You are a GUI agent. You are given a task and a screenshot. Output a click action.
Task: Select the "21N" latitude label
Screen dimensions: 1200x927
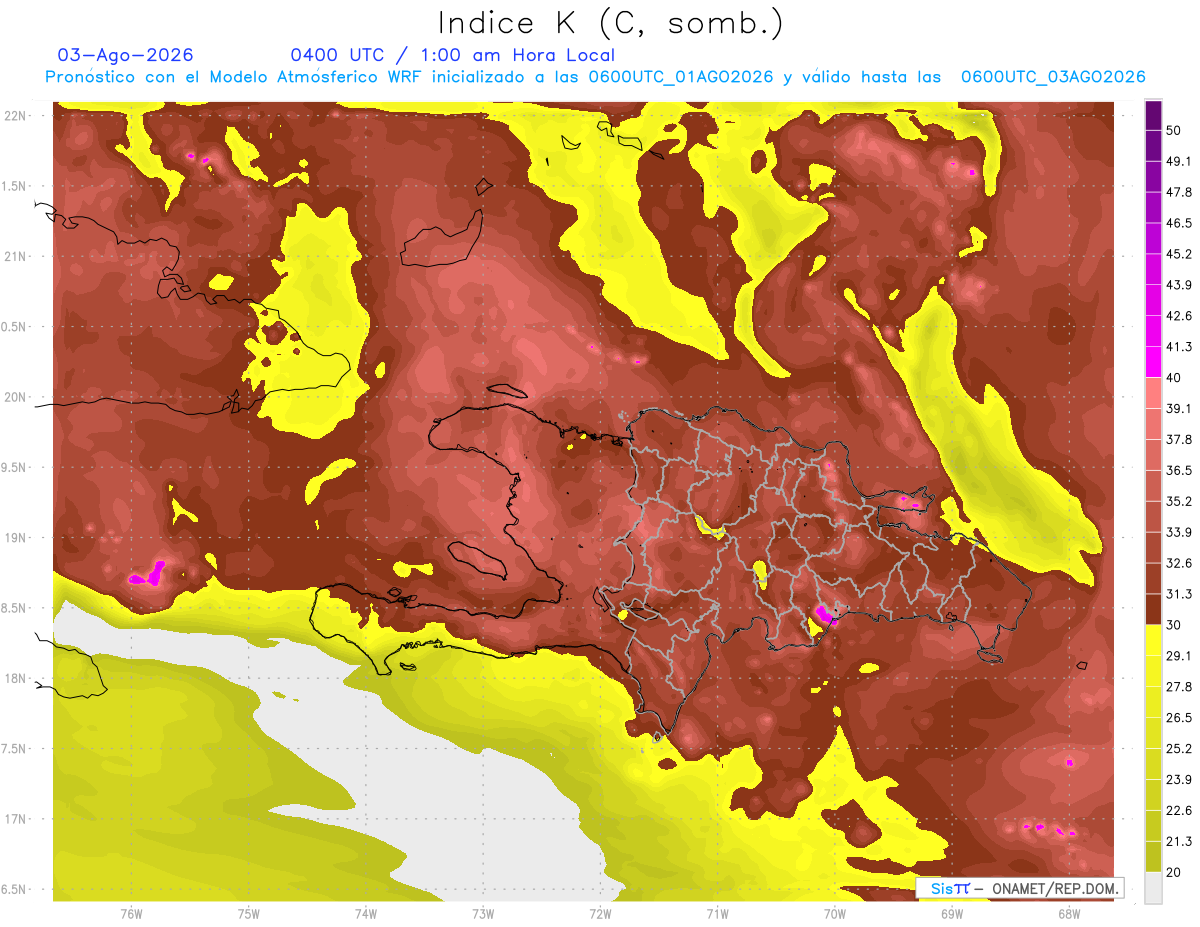pos(15,256)
